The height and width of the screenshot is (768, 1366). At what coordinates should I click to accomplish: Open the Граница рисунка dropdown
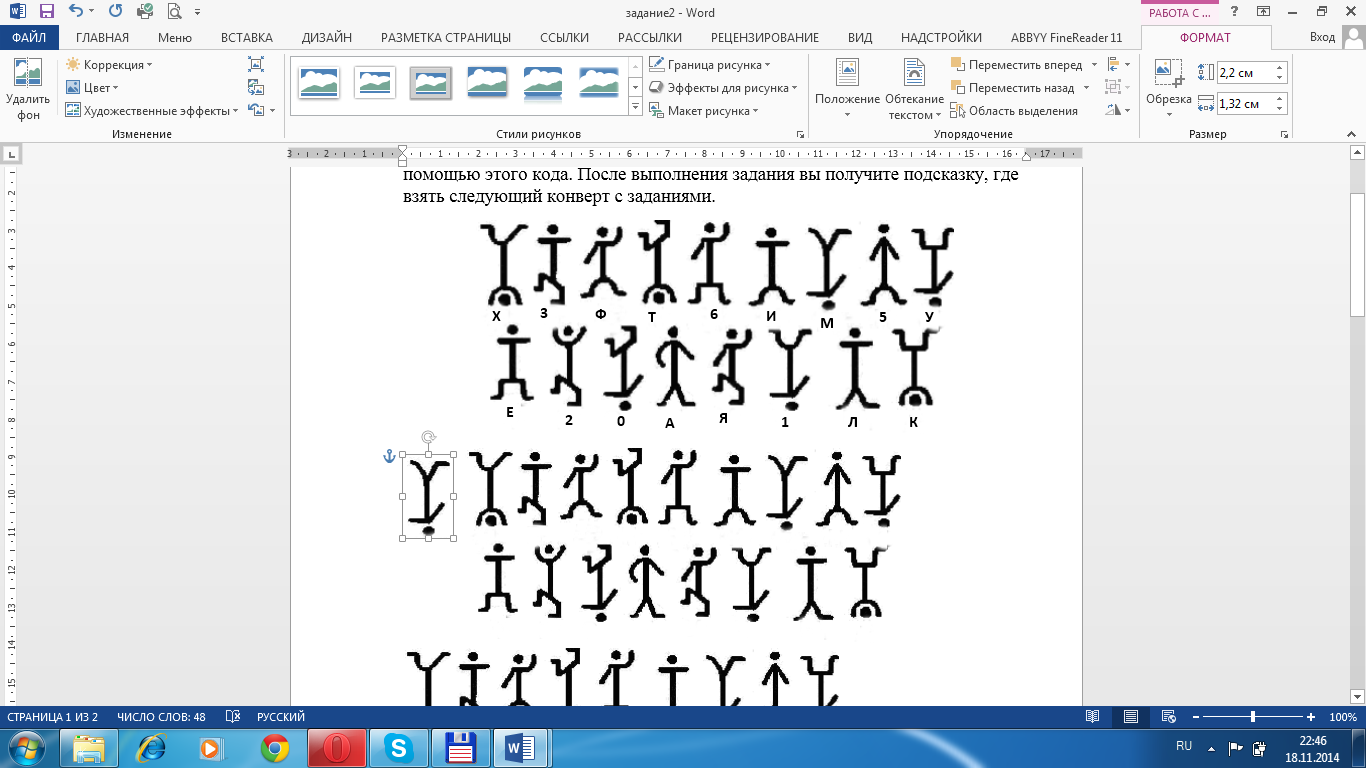(710, 65)
